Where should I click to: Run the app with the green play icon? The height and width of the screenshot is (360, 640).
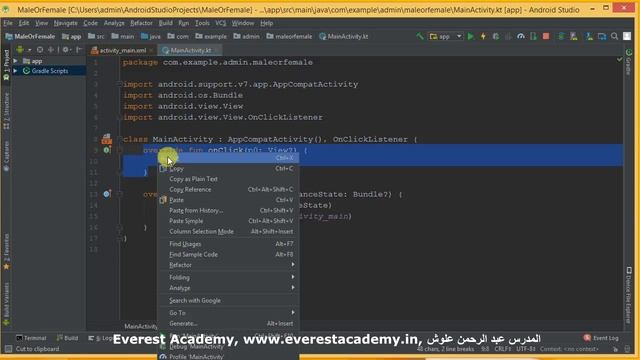[x=471, y=36]
